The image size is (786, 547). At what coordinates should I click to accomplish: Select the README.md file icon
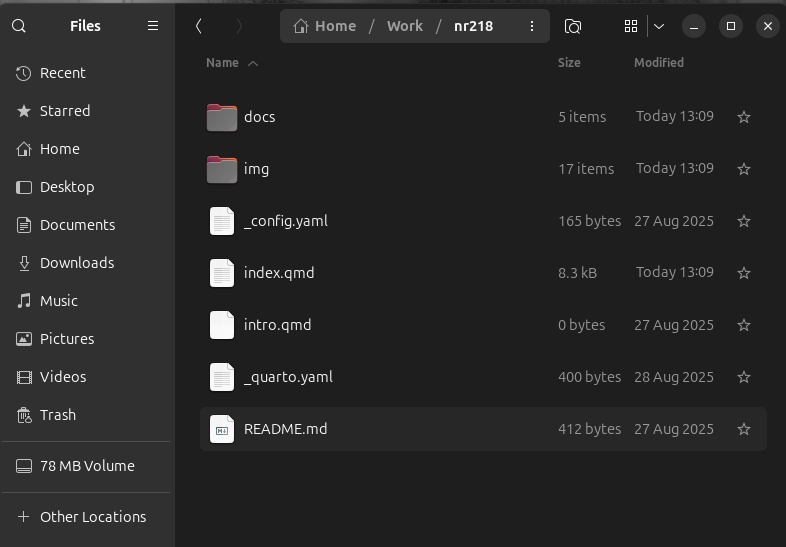(x=222, y=429)
